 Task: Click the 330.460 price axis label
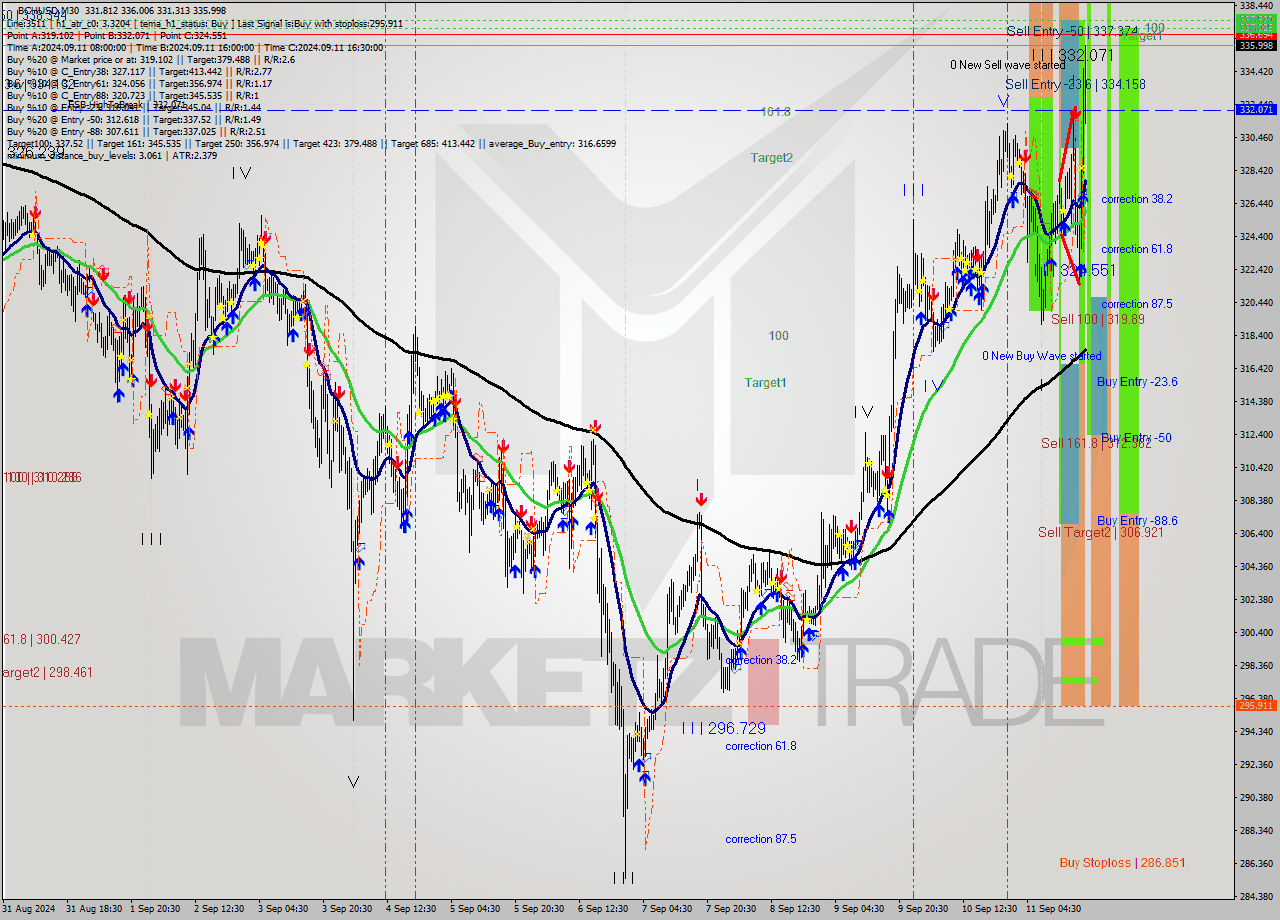(x=1256, y=137)
